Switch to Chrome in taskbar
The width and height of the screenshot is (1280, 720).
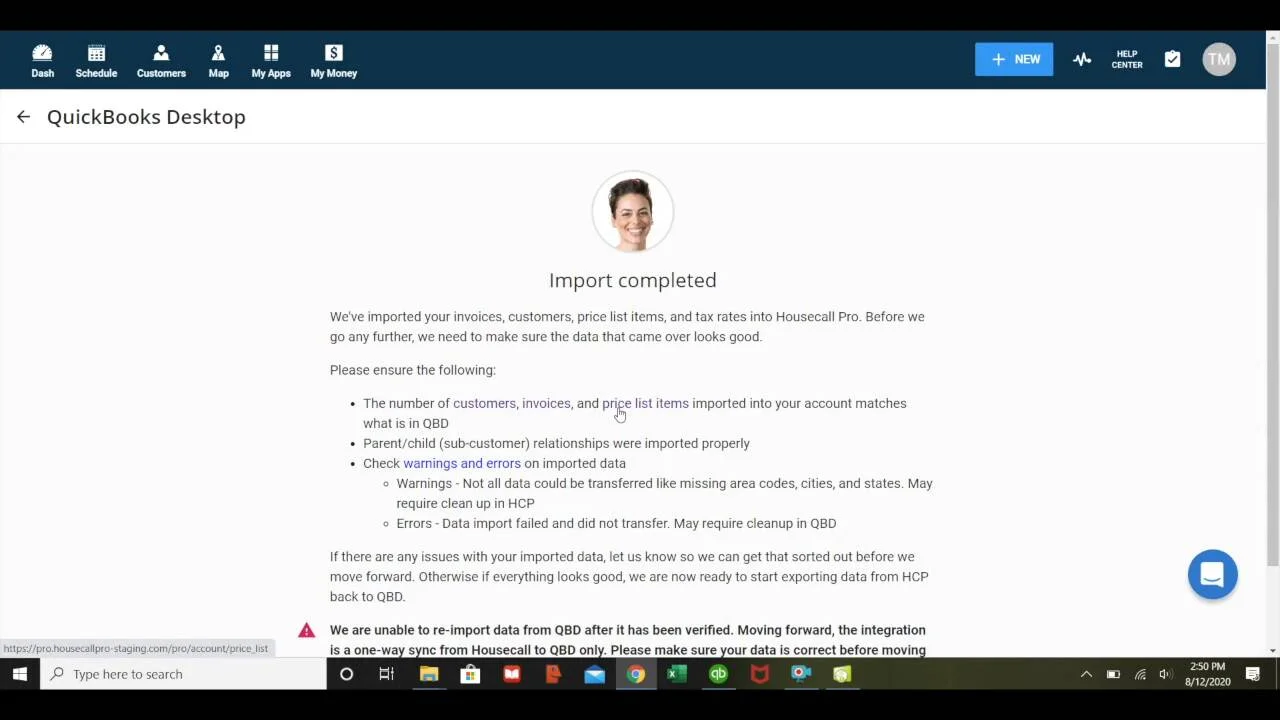coord(636,674)
